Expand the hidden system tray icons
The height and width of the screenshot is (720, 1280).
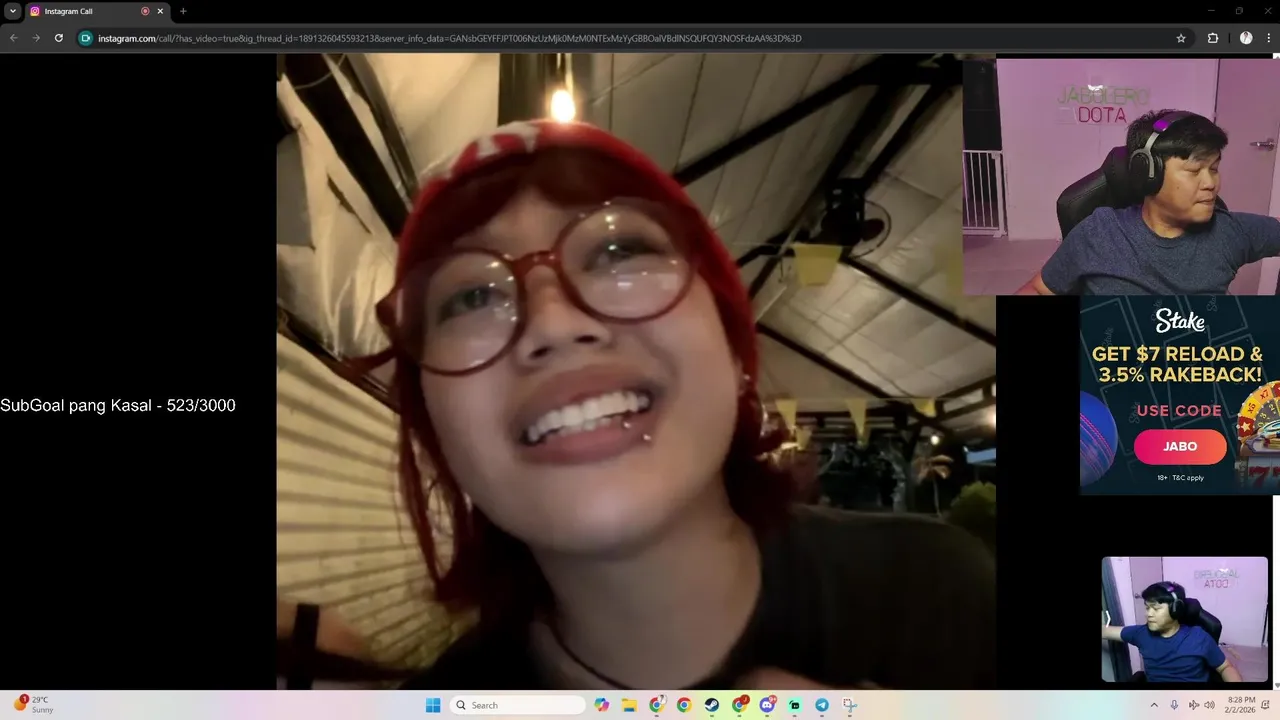[1153, 705]
